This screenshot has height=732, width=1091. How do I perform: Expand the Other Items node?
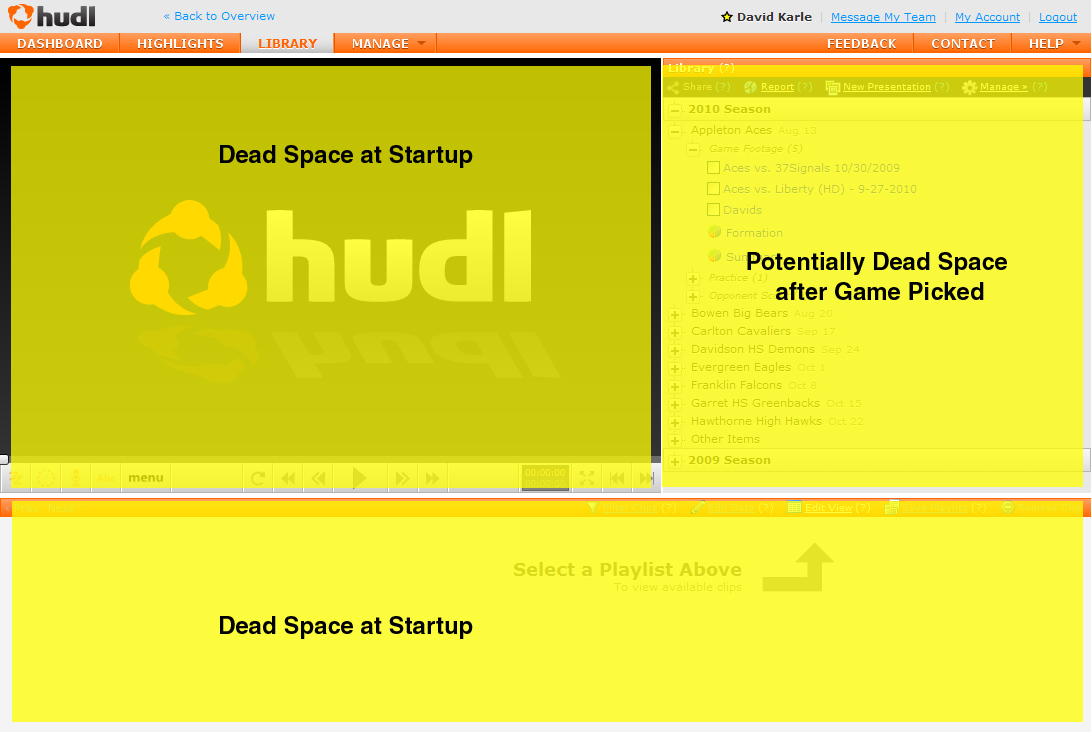(x=675, y=440)
